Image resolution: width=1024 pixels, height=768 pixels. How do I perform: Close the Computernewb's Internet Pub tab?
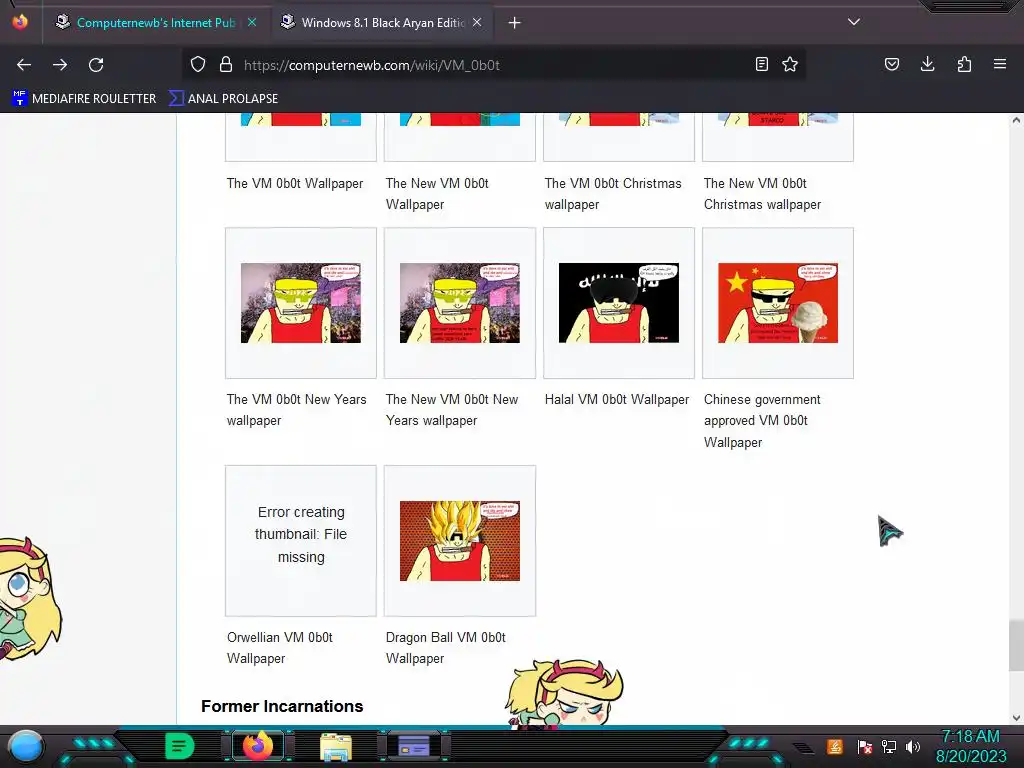(x=252, y=23)
